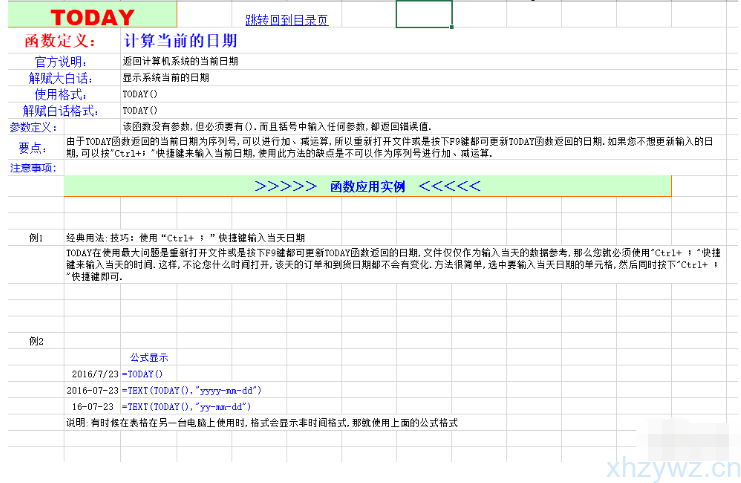Select the 计算当前的日期 heading cell

click(x=180, y=41)
